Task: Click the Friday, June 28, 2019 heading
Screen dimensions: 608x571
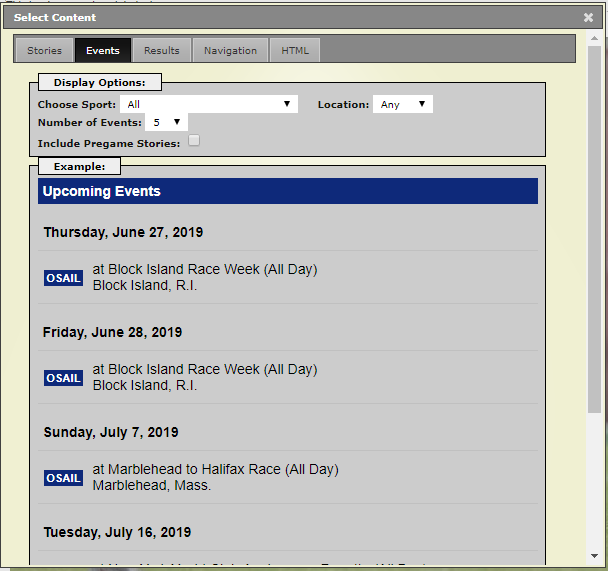Action: (112, 332)
